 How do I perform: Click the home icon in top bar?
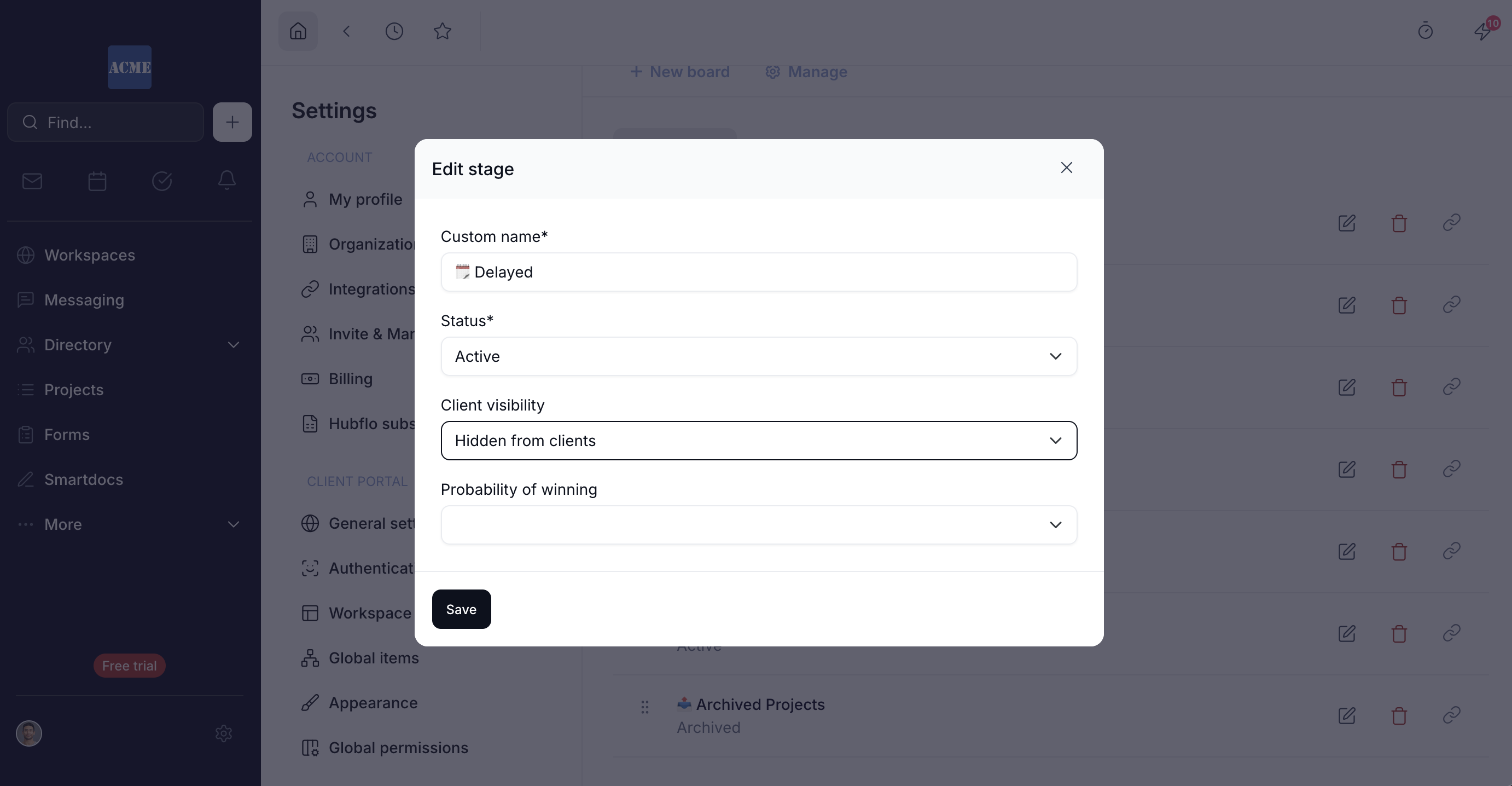[298, 31]
